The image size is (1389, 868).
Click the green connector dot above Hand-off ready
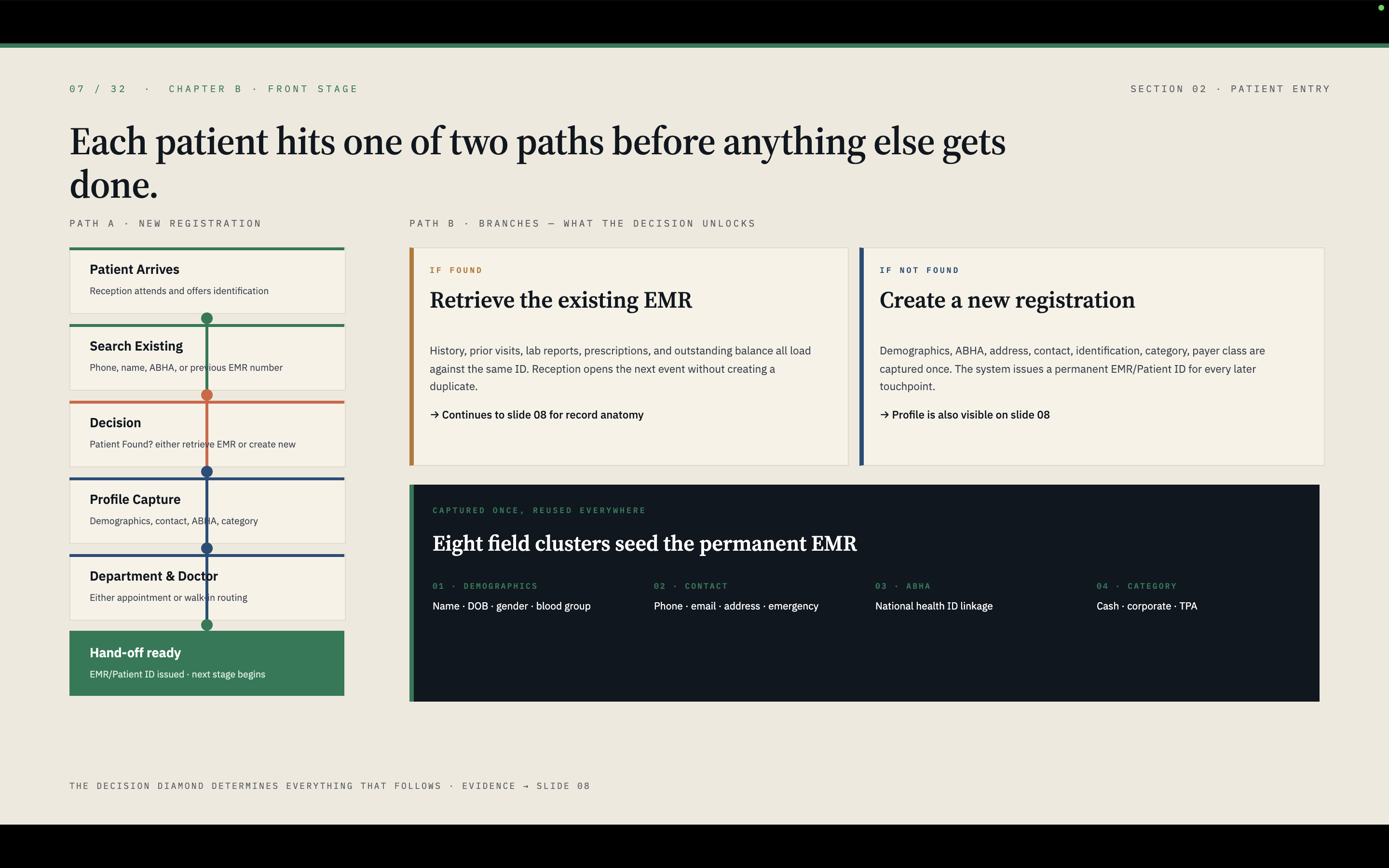tap(206, 624)
